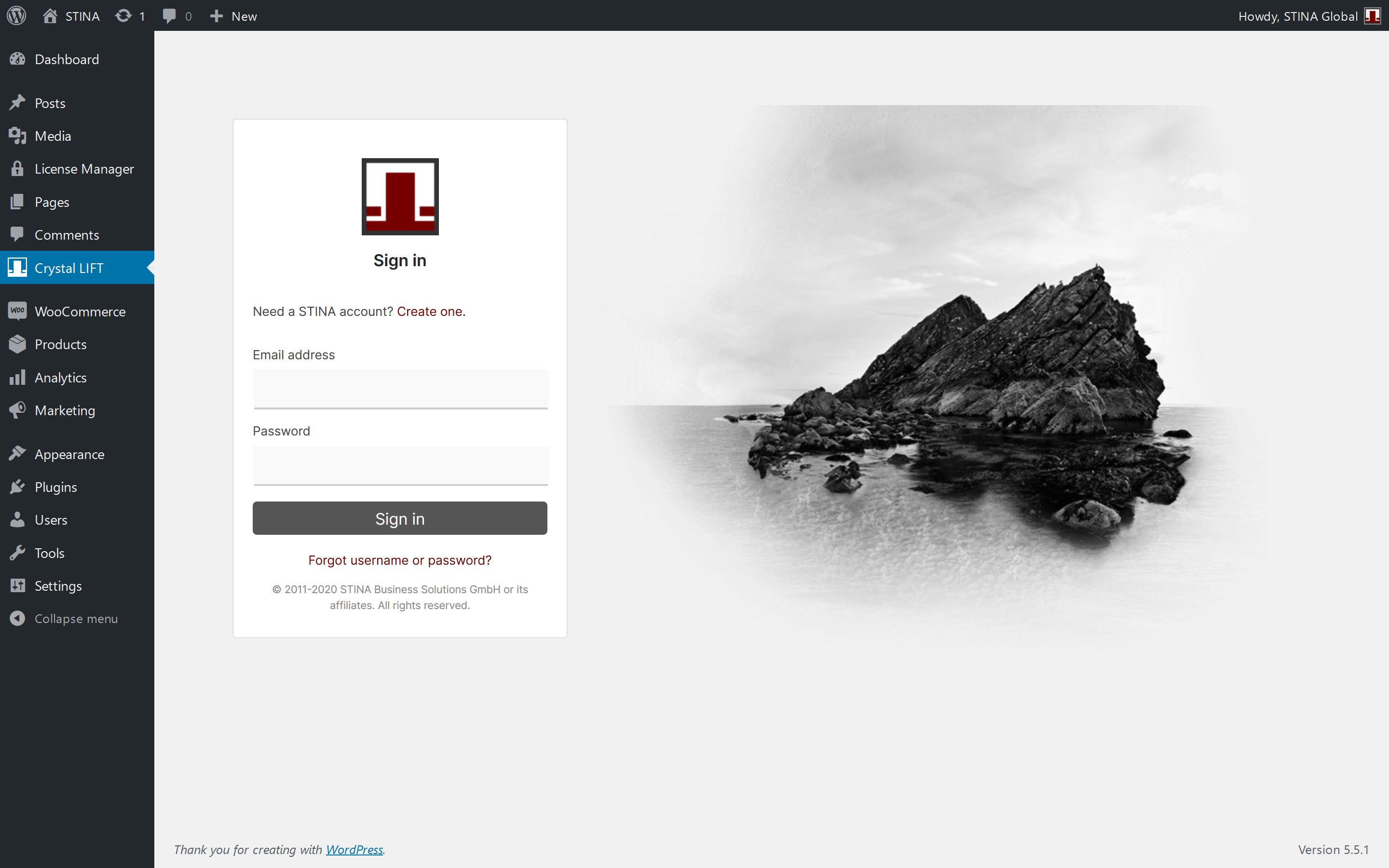Open the WordPress logo menu

pyautogui.click(x=17, y=15)
